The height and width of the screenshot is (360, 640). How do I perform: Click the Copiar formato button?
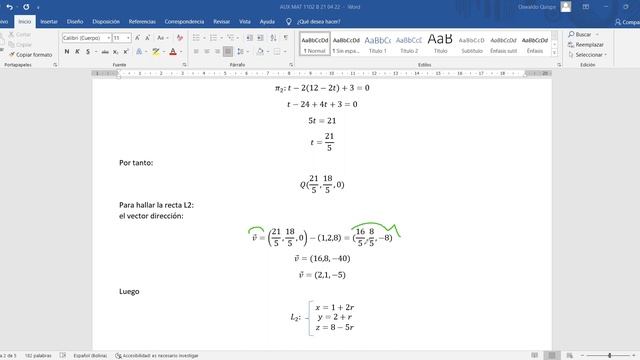point(31,55)
